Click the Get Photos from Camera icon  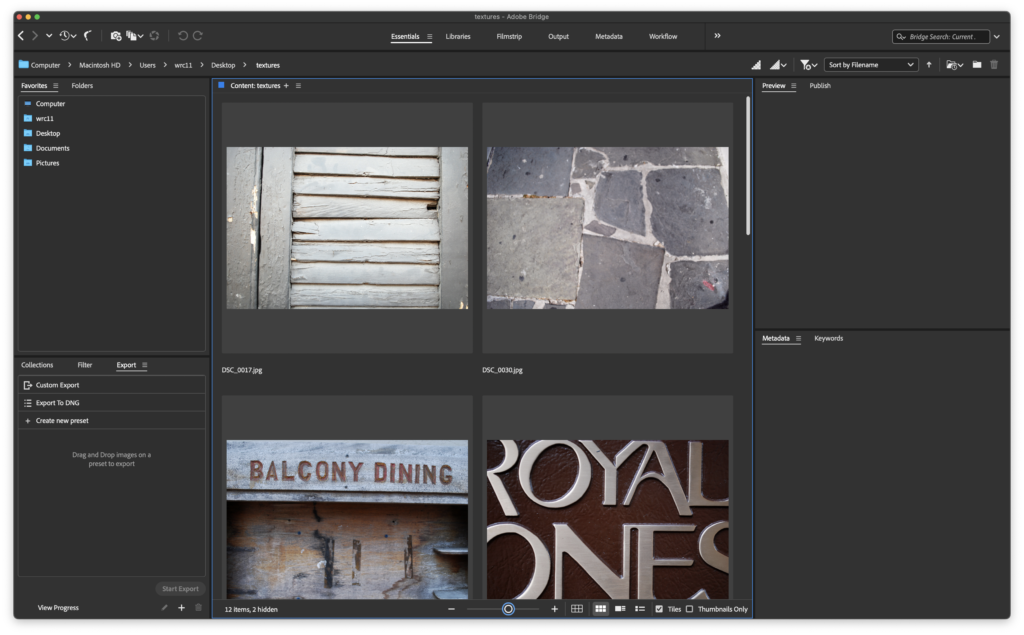coord(116,36)
